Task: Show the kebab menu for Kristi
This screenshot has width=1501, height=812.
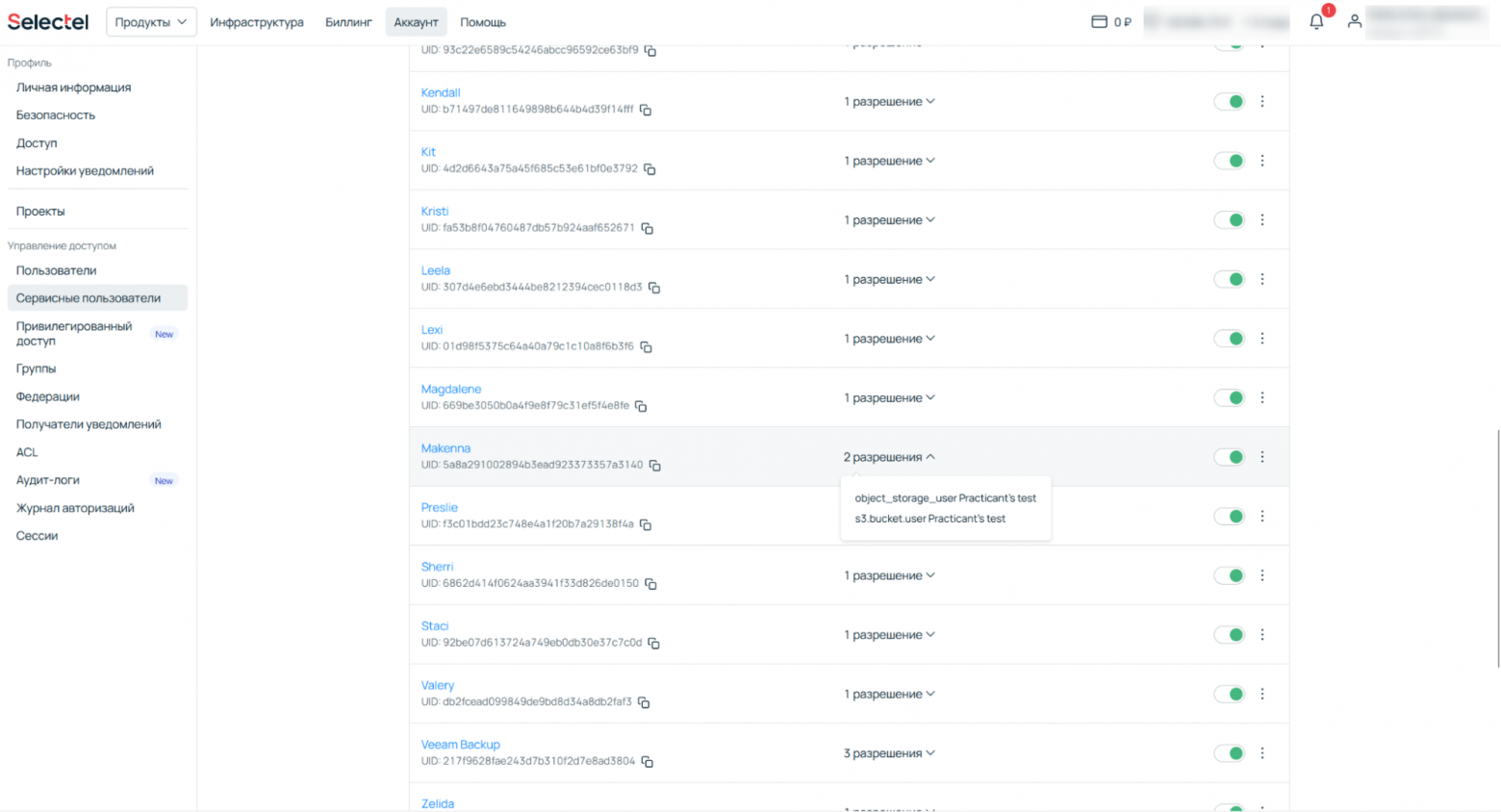Action: coord(1262,220)
